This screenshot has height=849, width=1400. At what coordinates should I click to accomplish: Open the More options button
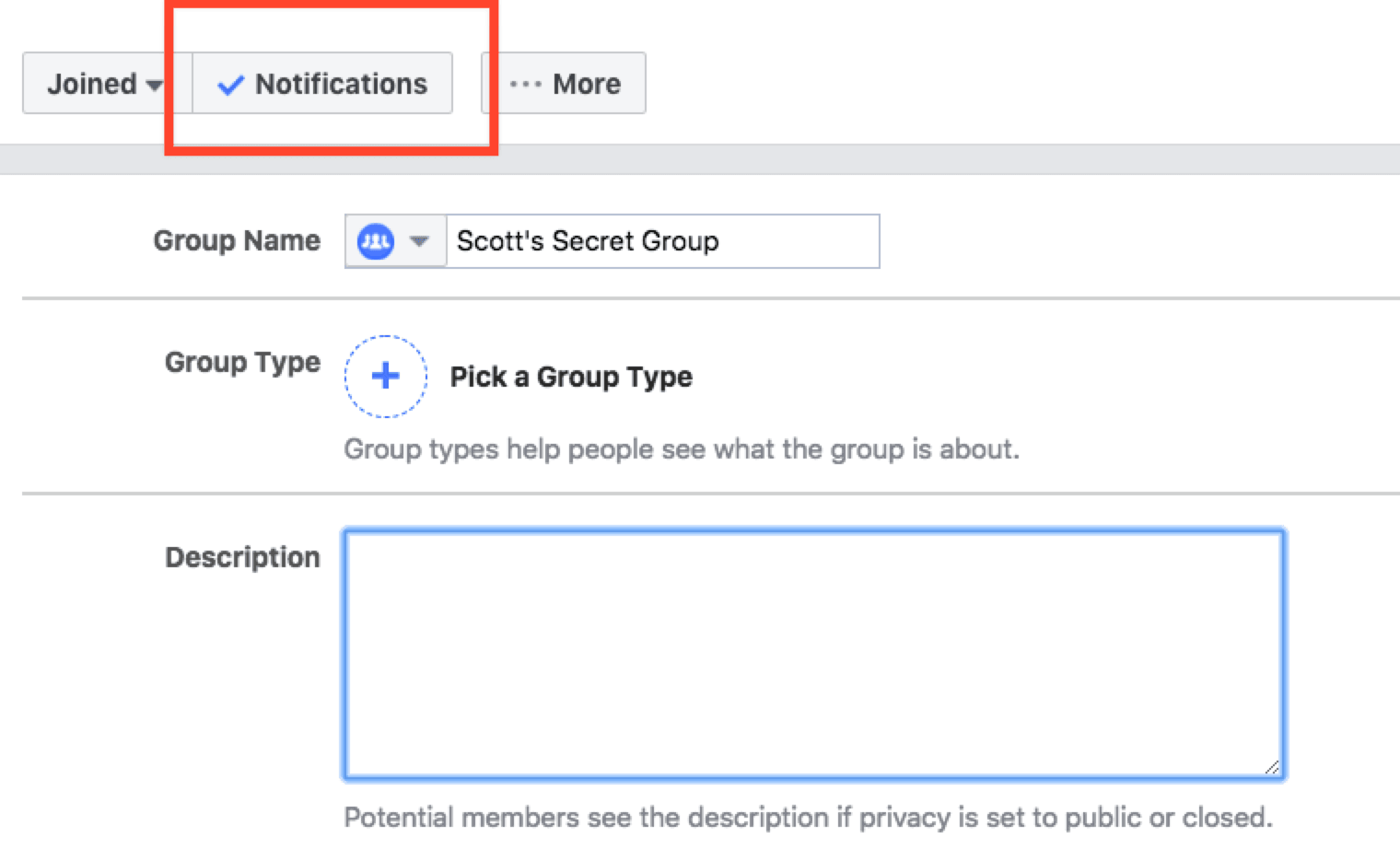[x=564, y=84]
